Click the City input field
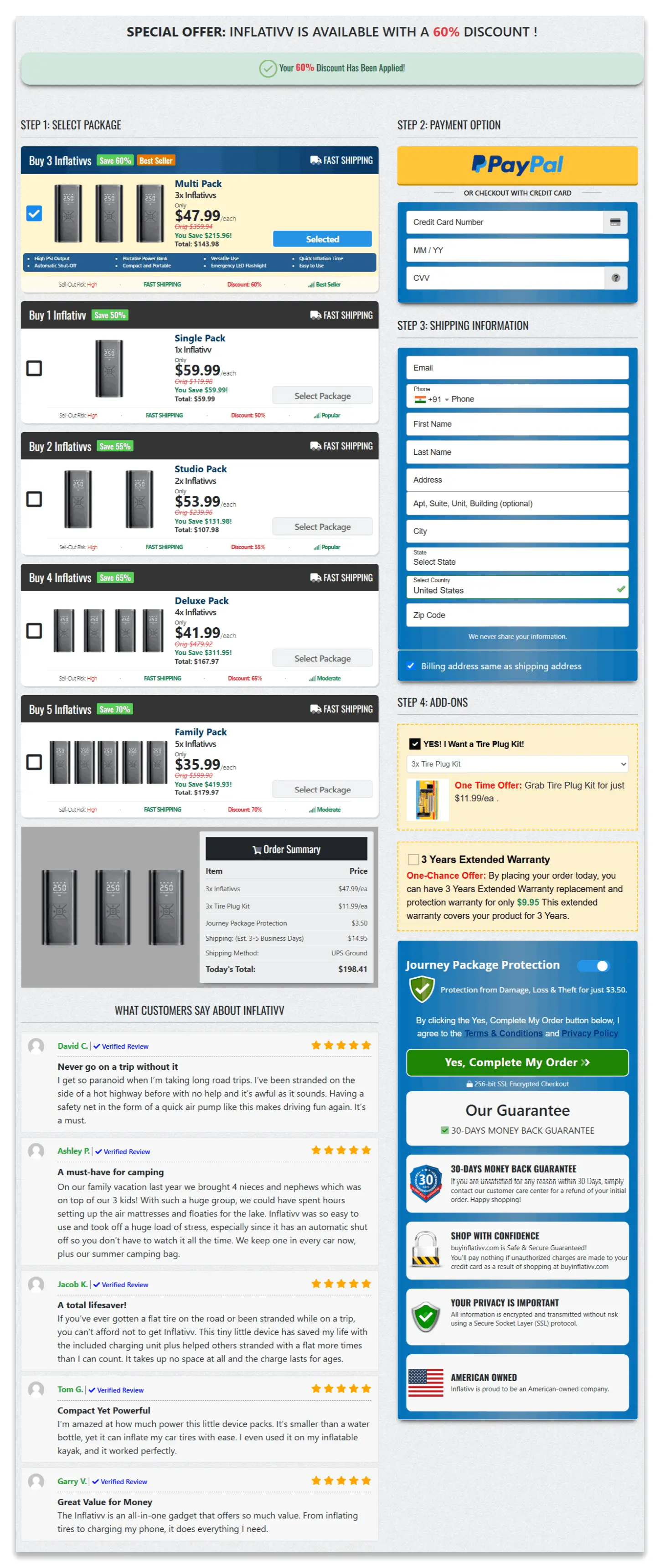The width and height of the screenshot is (660, 1568). 517,531
